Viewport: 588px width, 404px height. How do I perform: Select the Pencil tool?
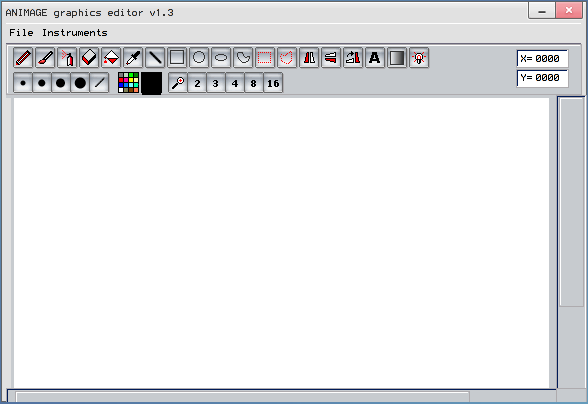click(23, 58)
